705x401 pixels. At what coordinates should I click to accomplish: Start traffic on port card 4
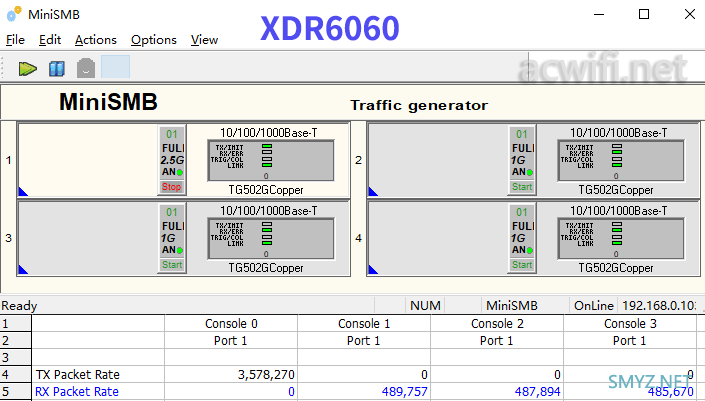pyautogui.click(x=522, y=265)
